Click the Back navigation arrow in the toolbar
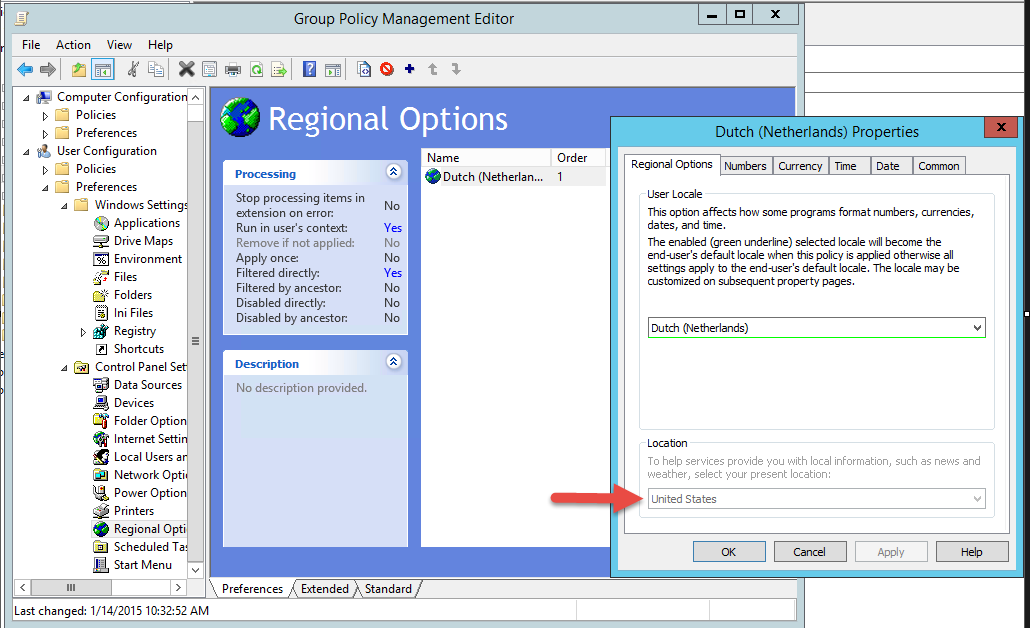 pyautogui.click(x=24, y=69)
